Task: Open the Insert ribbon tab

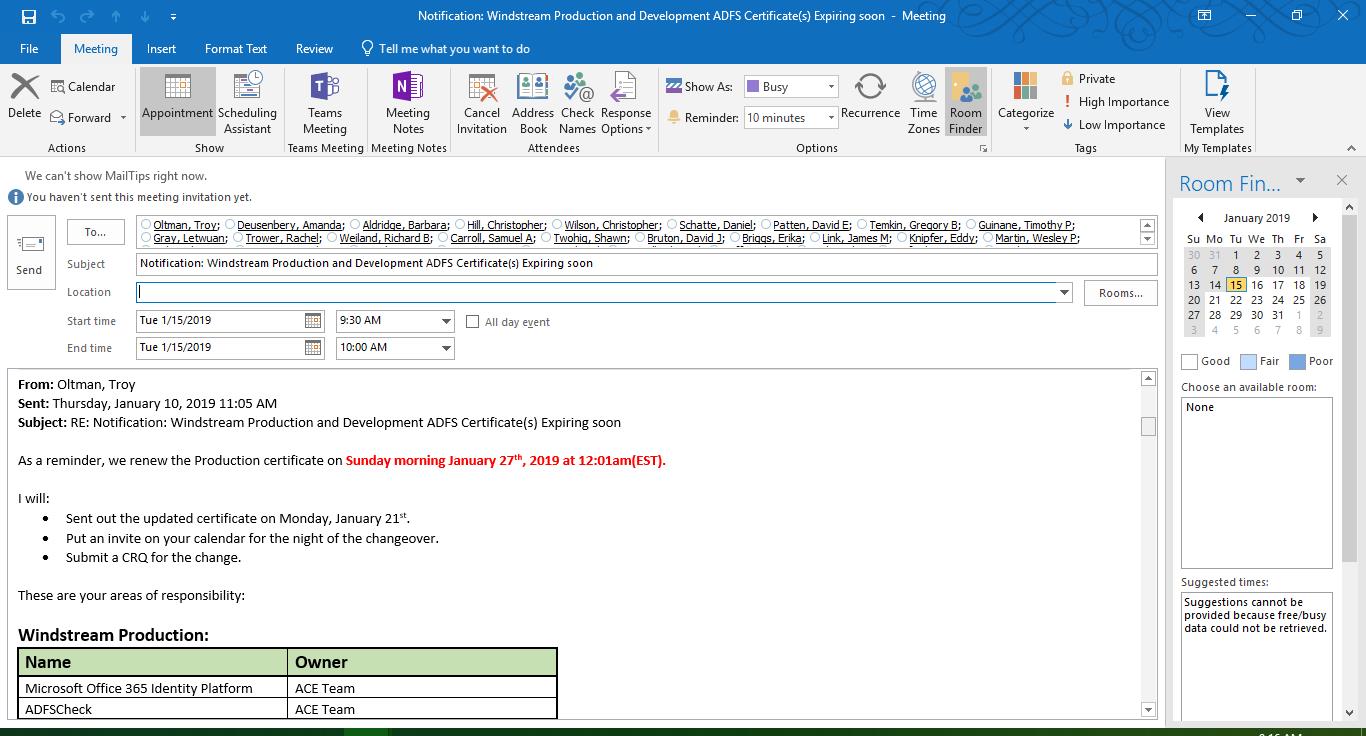Action: pyautogui.click(x=161, y=48)
